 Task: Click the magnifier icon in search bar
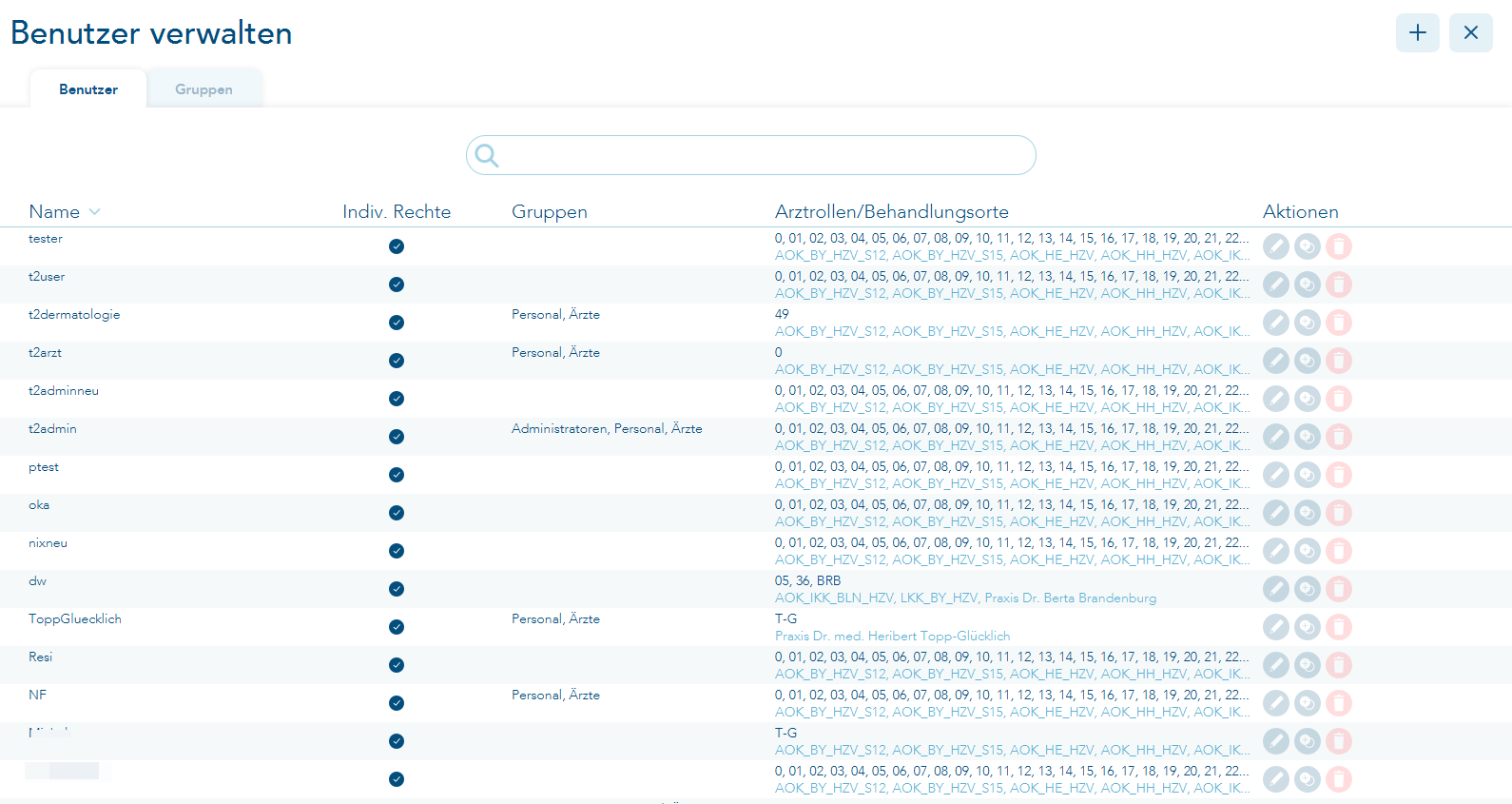[x=487, y=155]
